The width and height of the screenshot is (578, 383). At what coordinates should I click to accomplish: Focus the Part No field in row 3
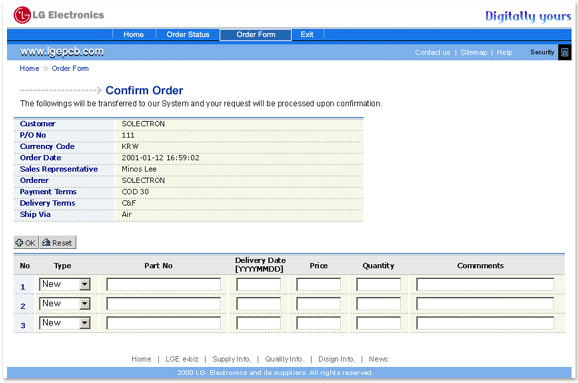pyautogui.click(x=163, y=323)
